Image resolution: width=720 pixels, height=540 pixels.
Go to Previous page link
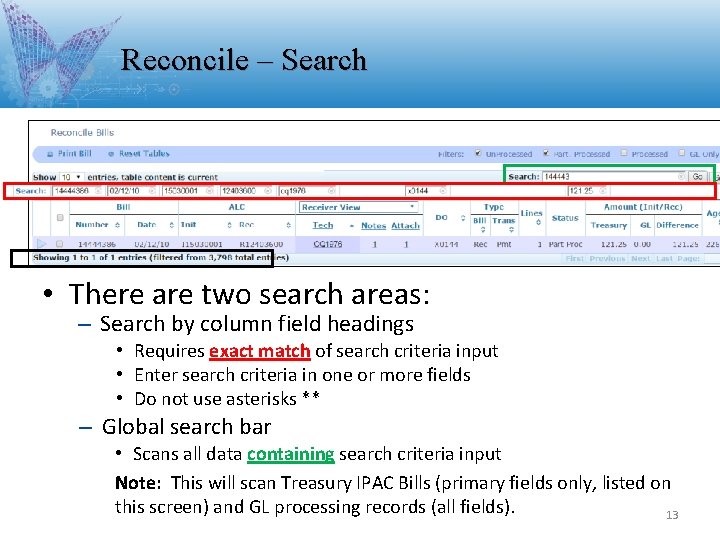[608, 259]
